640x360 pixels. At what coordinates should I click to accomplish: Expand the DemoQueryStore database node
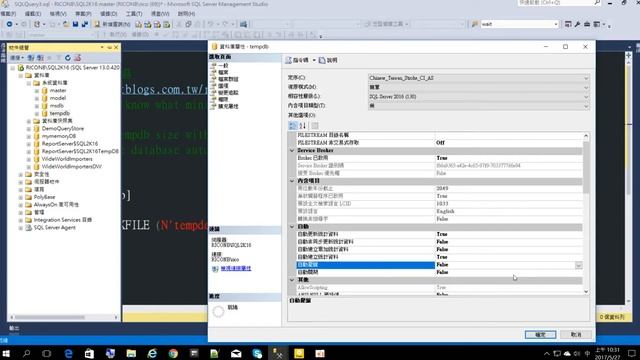pyautogui.click(x=29, y=129)
